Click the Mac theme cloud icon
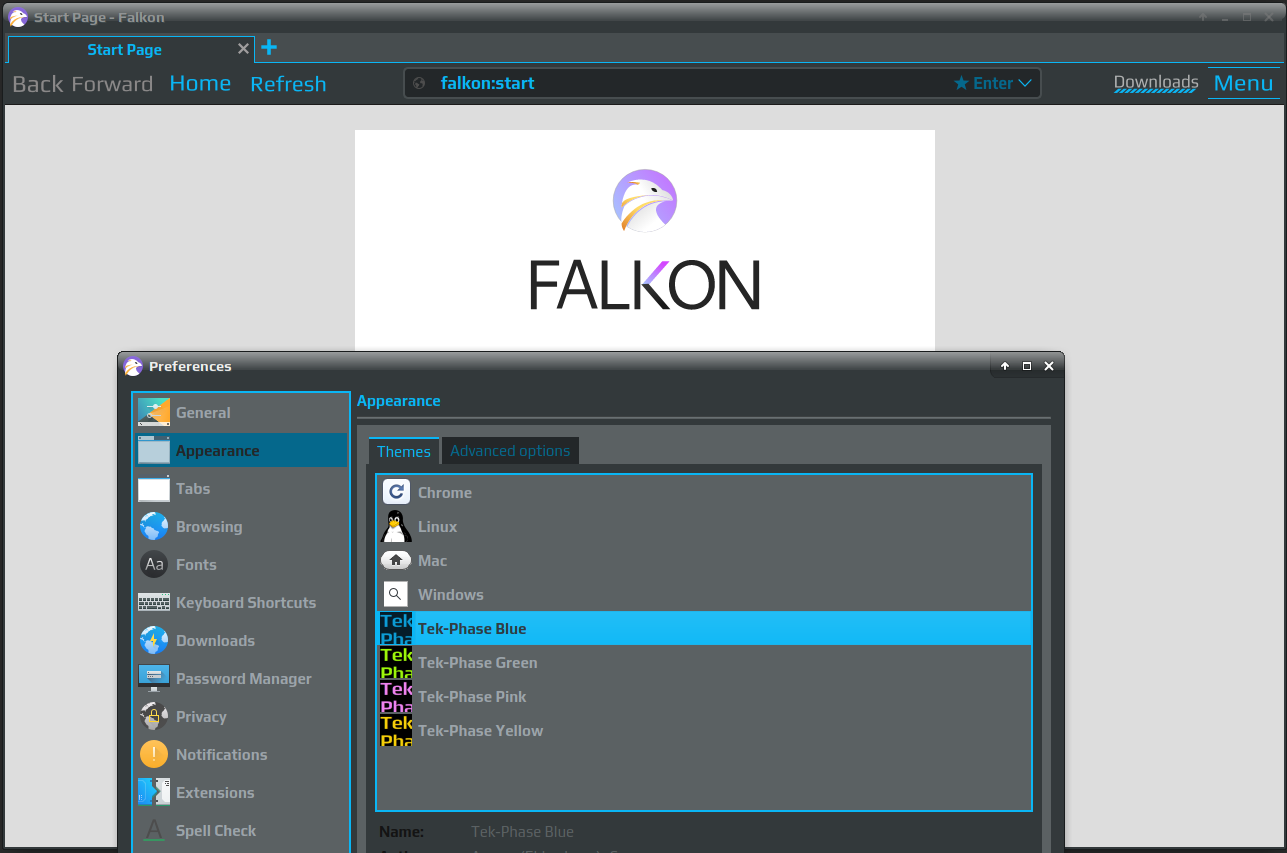 tap(396, 560)
